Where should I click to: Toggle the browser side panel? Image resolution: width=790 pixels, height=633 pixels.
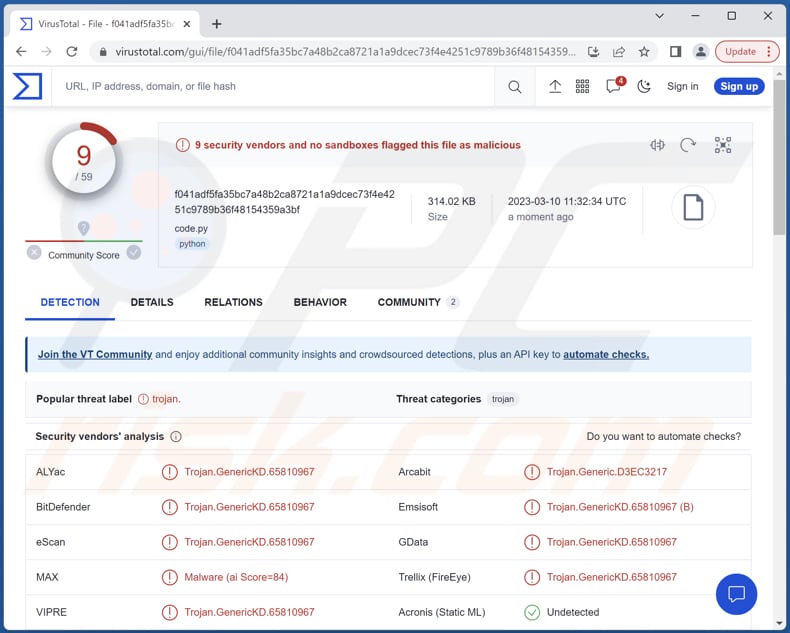(676, 51)
